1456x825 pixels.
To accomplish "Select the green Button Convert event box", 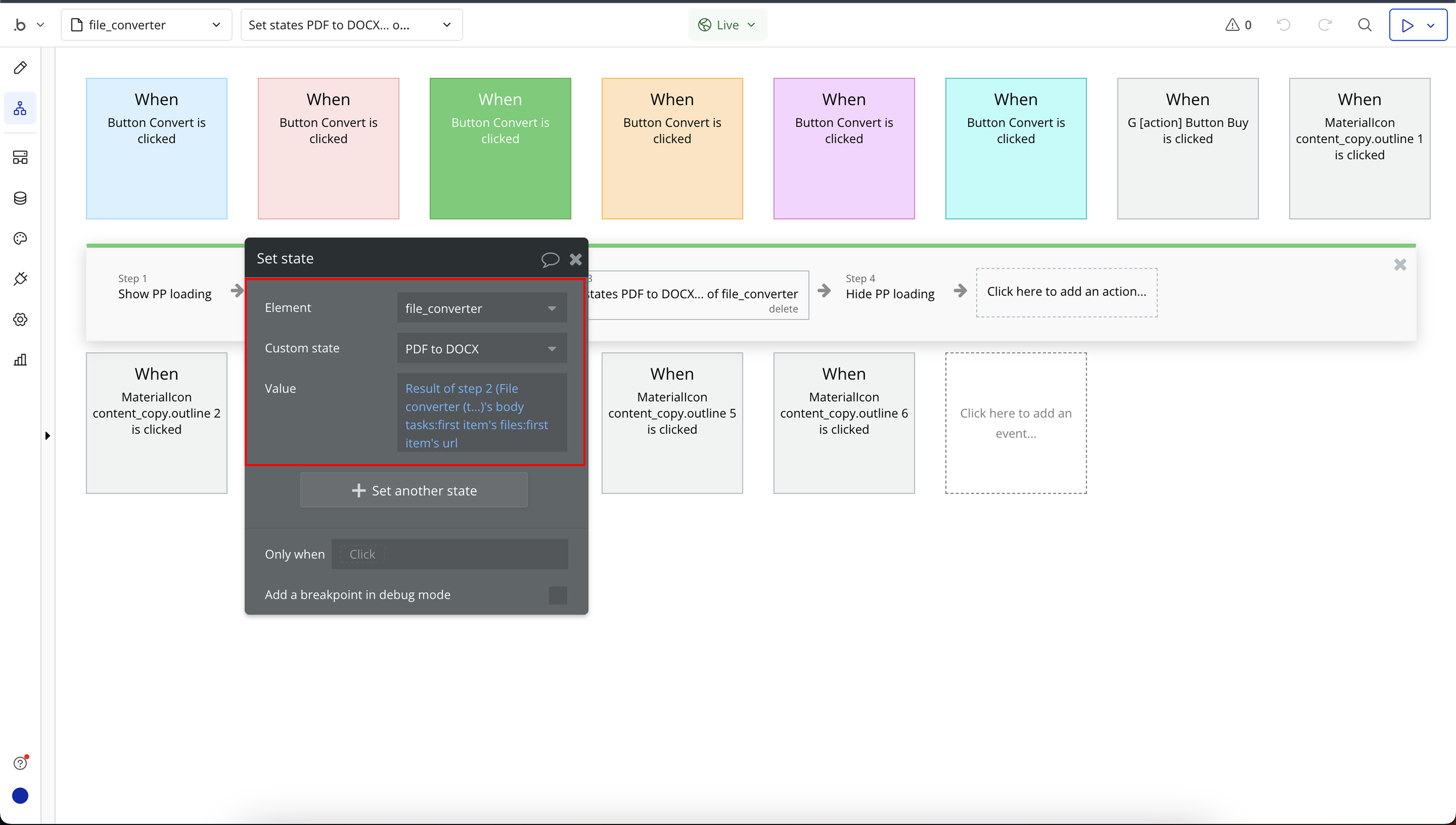I will coord(500,149).
